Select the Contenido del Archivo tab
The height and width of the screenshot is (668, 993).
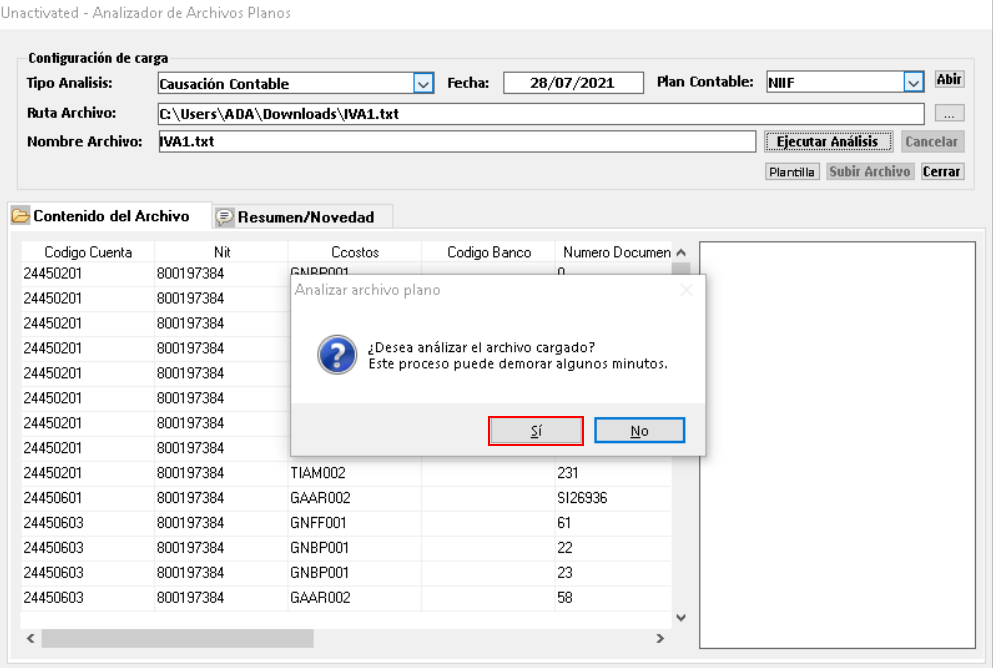tap(110, 217)
